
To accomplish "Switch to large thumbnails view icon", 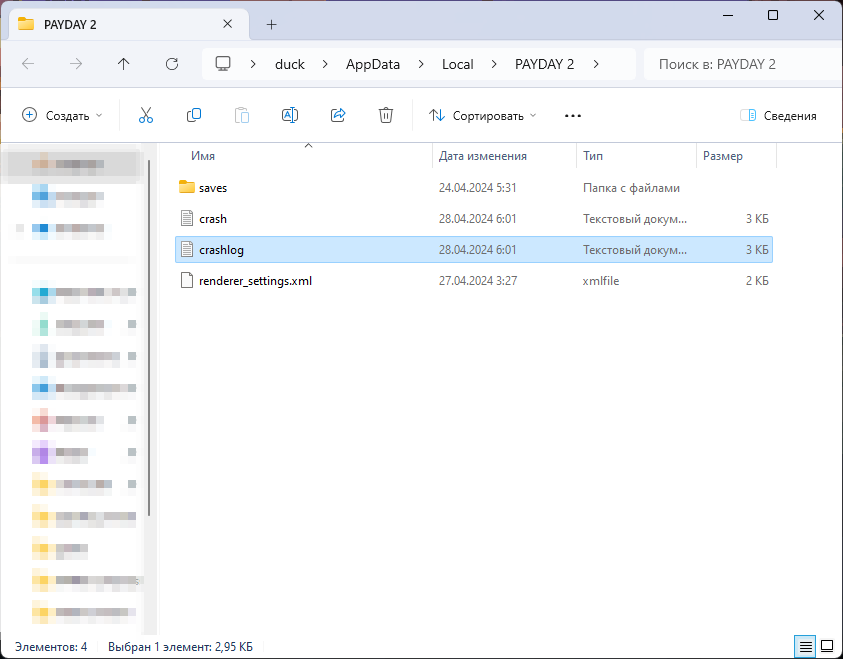I will pos(827,646).
